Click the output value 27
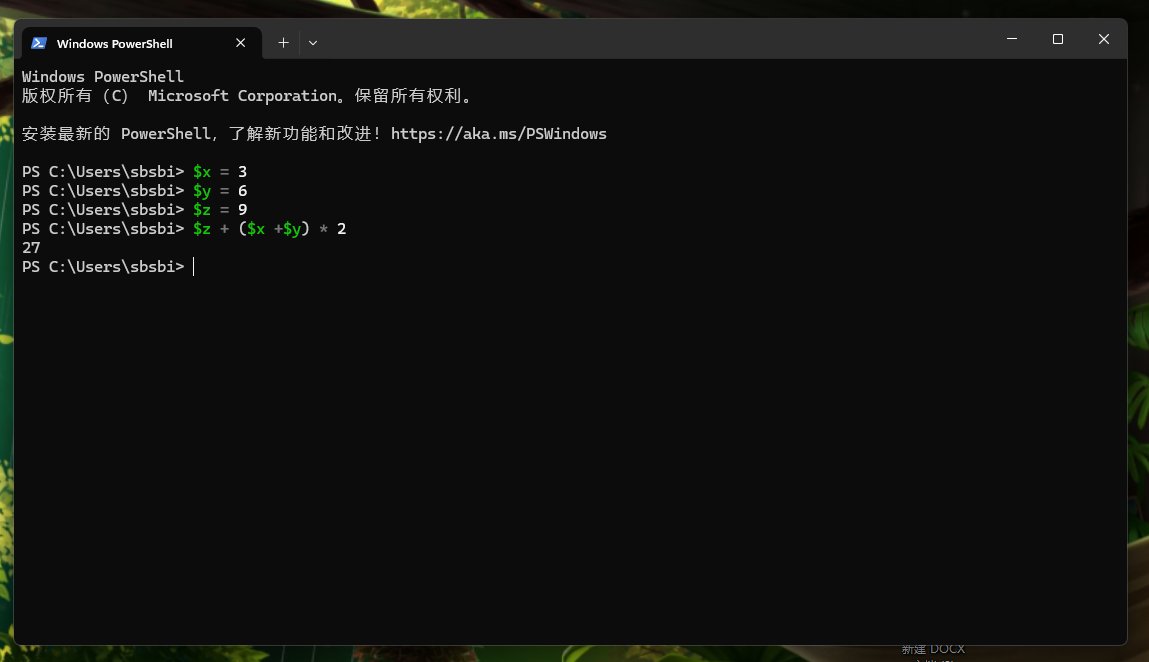 coord(31,248)
